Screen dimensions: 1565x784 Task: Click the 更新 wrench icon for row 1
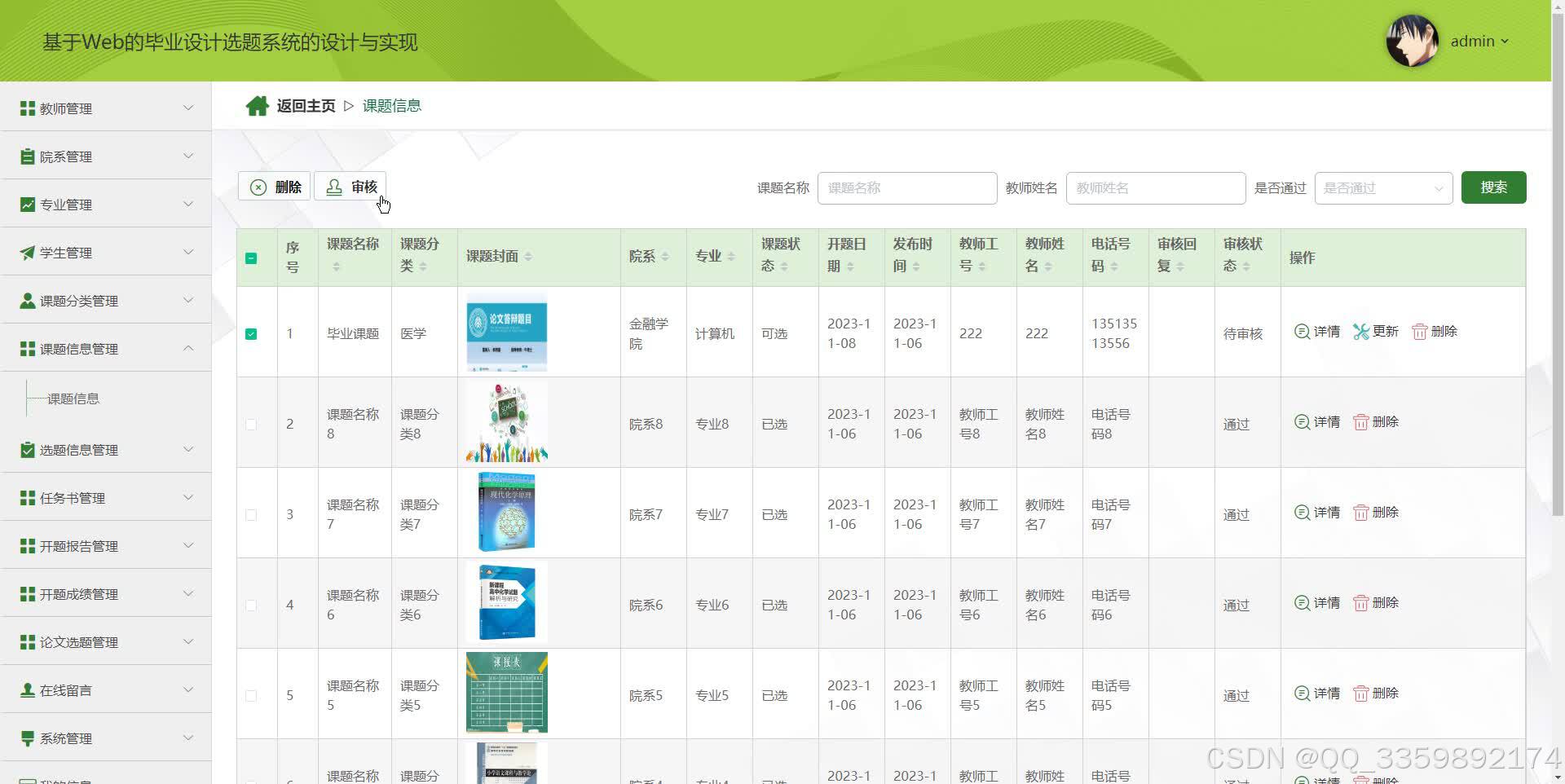pos(1360,332)
